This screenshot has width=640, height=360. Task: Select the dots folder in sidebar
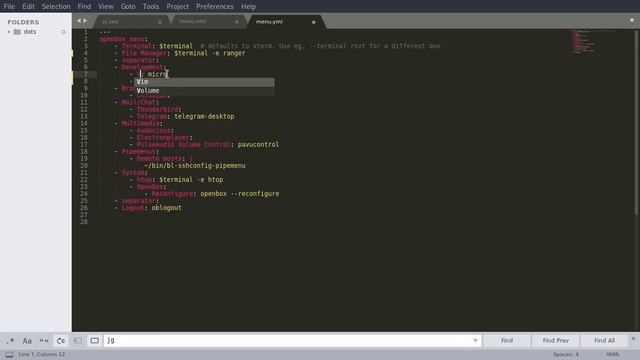pyautogui.click(x=30, y=32)
